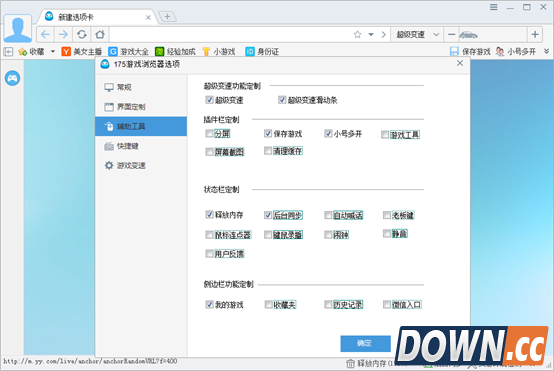Image resolution: width=554 pixels, height=371 pixels.
Task: Enable the 收藏夹 checkbox
Action: pos(269,304)
